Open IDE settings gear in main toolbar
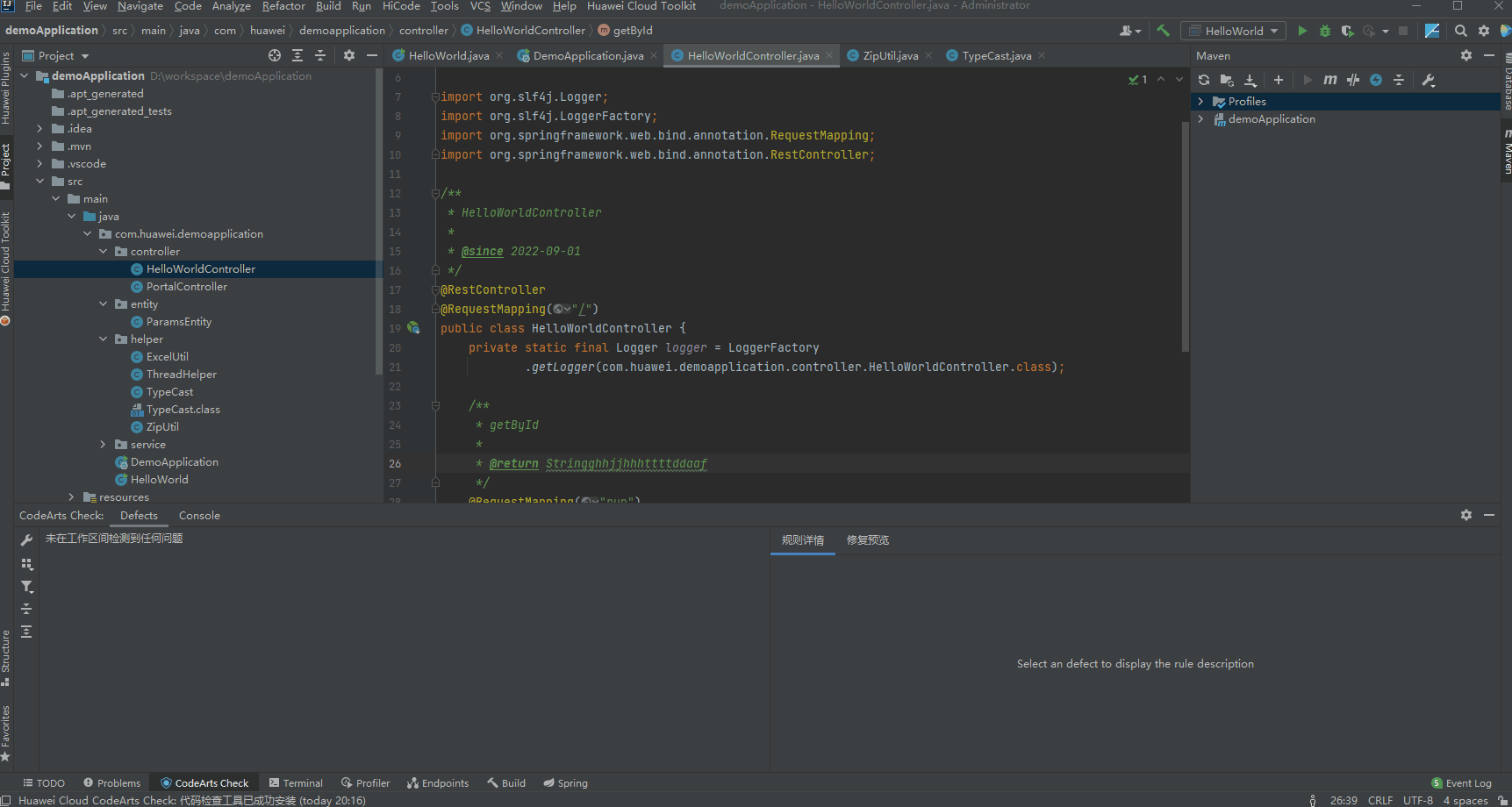 [1484, 31]
